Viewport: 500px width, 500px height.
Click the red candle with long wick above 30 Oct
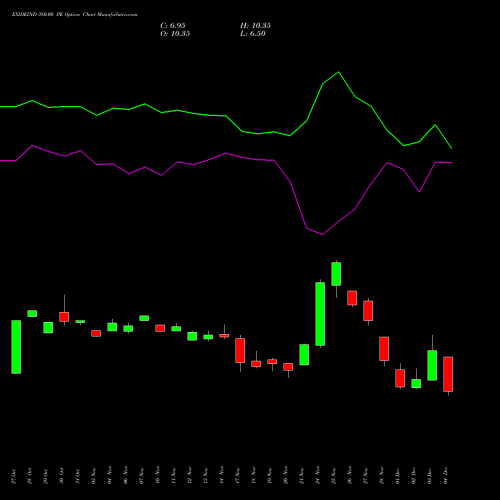[x=64, y=317]
